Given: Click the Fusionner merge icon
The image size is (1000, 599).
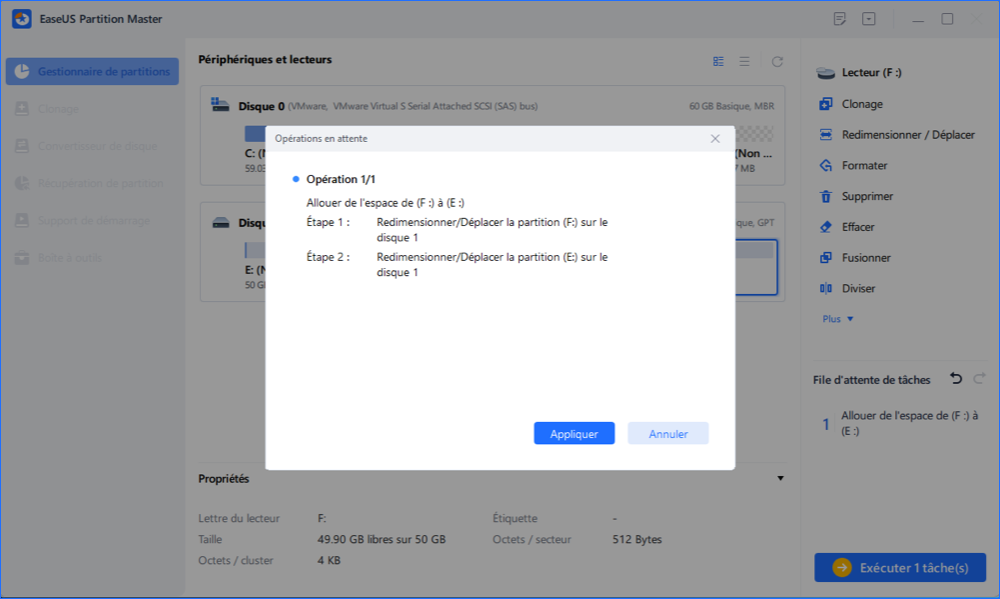Looking at the screenshot, I should 826,258.
